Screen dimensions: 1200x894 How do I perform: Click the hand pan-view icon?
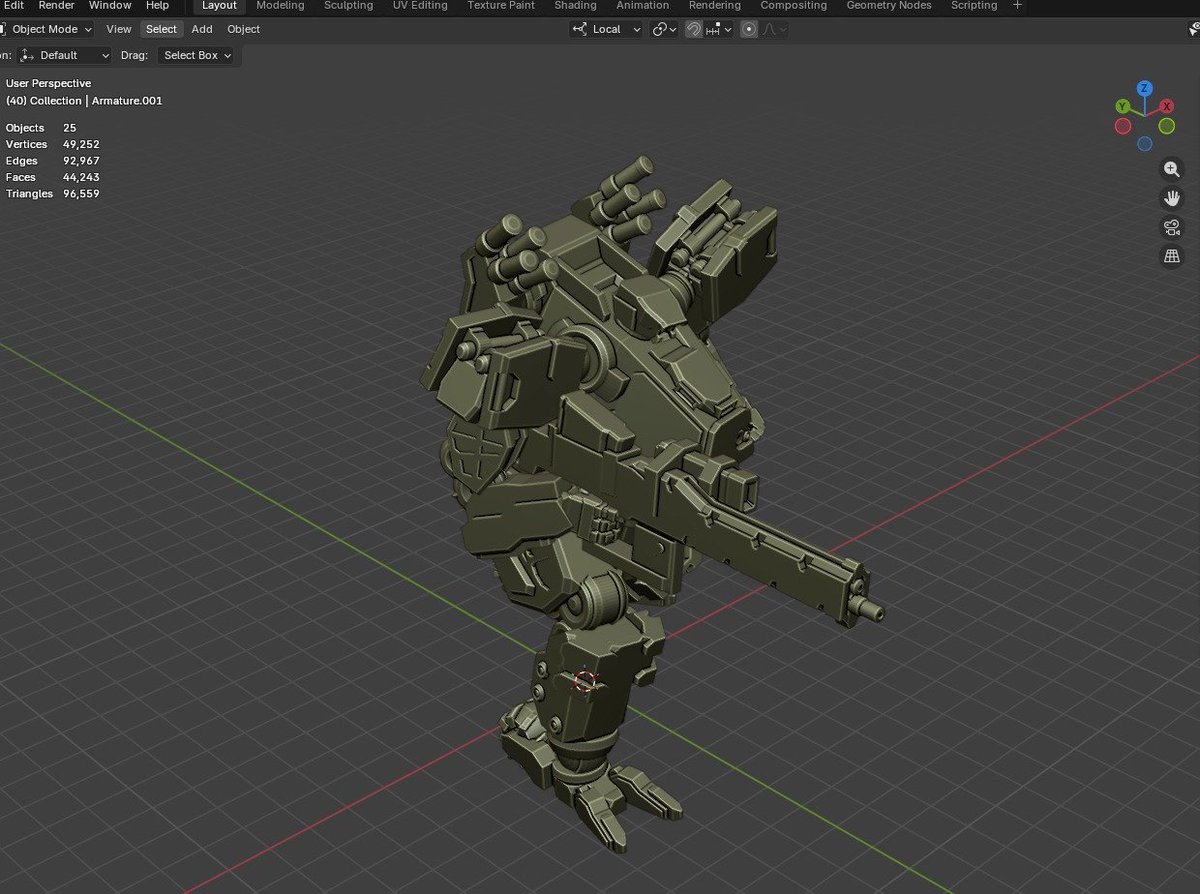click(x=1172, y=199)
